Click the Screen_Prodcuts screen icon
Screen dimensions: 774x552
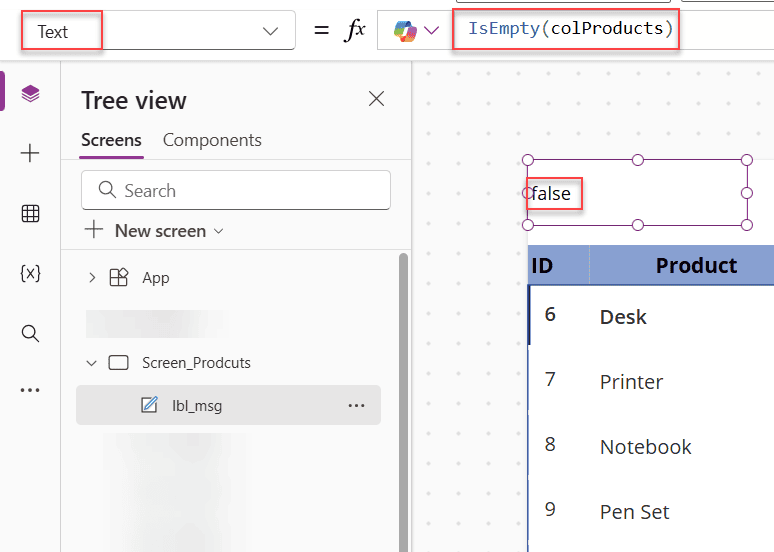[x=118, y=363]
